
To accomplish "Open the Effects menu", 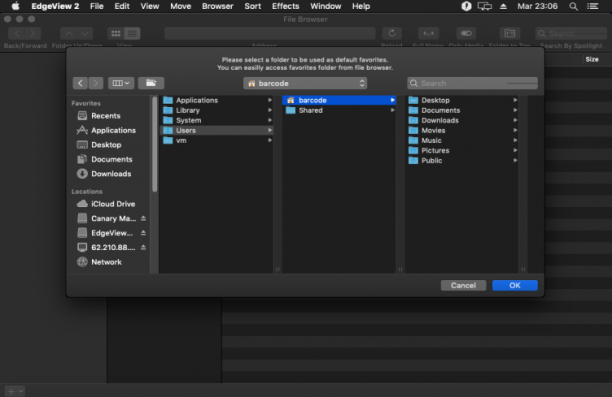I will point(285,6).
